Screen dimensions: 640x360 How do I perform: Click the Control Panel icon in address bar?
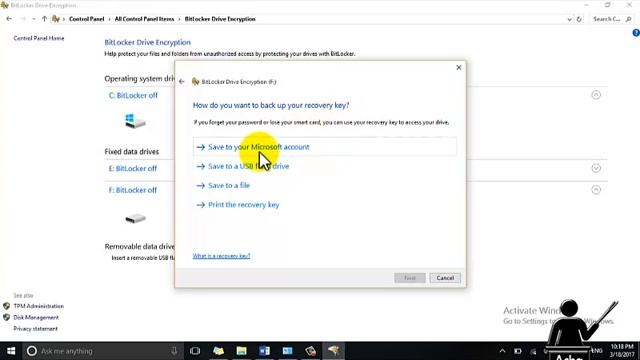(x=56, y=19)
